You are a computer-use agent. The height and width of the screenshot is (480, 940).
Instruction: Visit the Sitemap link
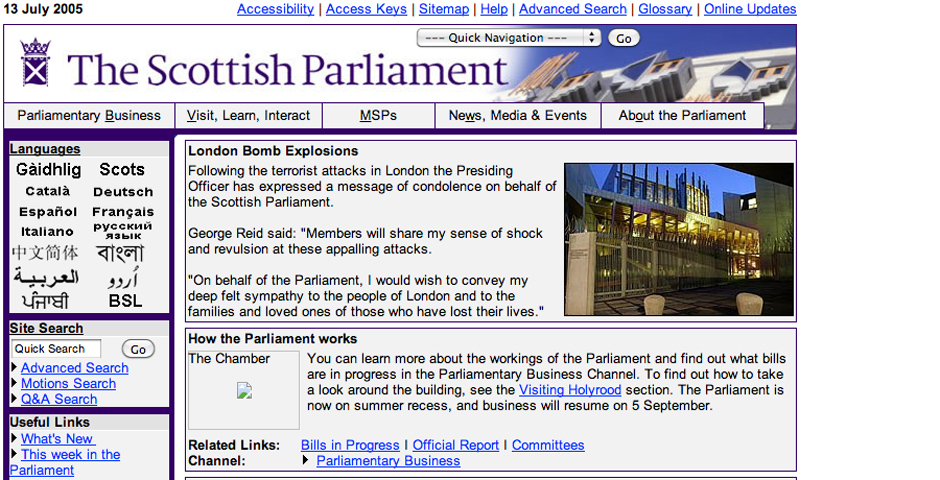[444, 9]
